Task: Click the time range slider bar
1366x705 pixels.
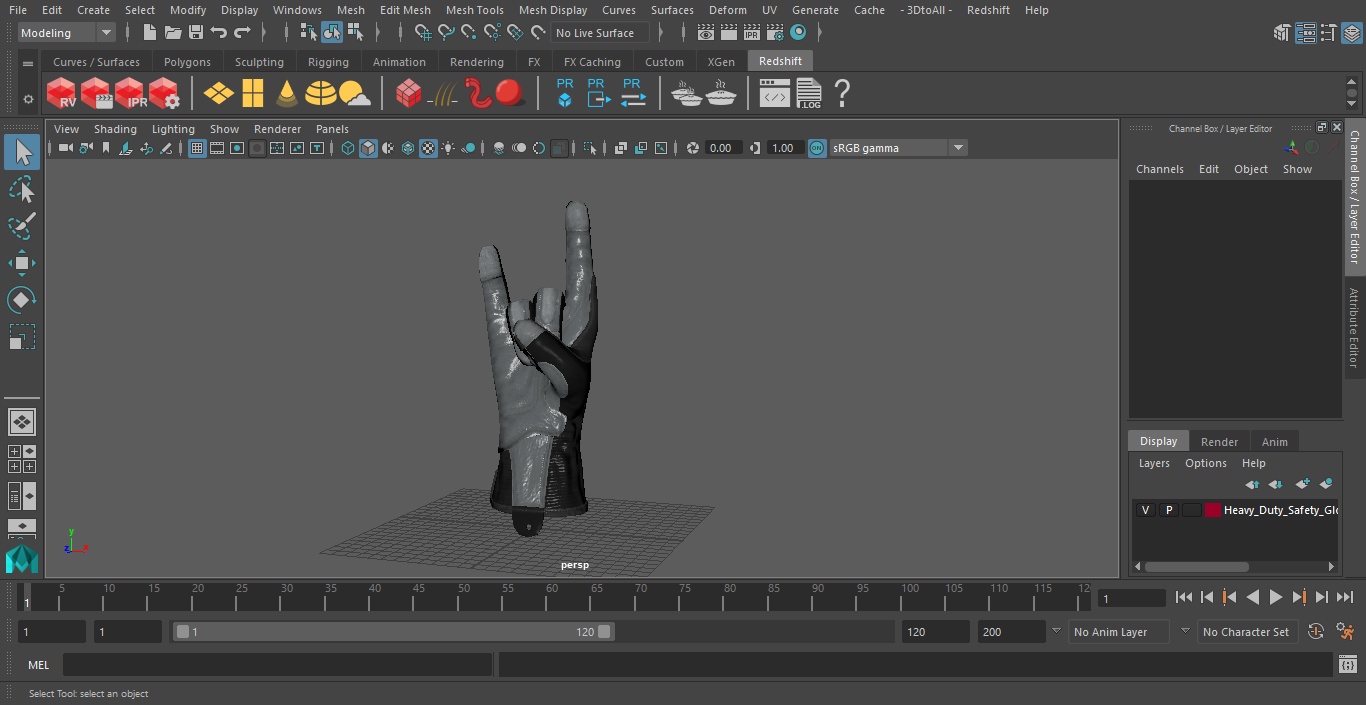Action: click(393, 632)
